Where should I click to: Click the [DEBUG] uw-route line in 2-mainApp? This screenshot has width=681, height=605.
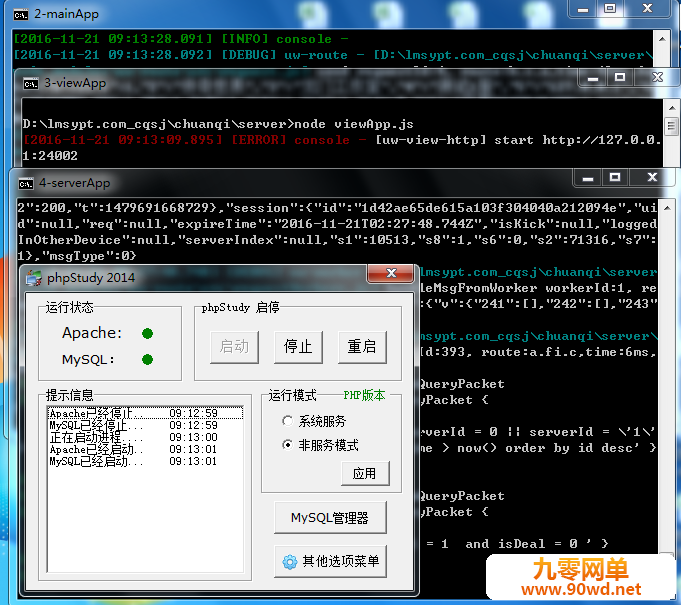pos(333,55)
